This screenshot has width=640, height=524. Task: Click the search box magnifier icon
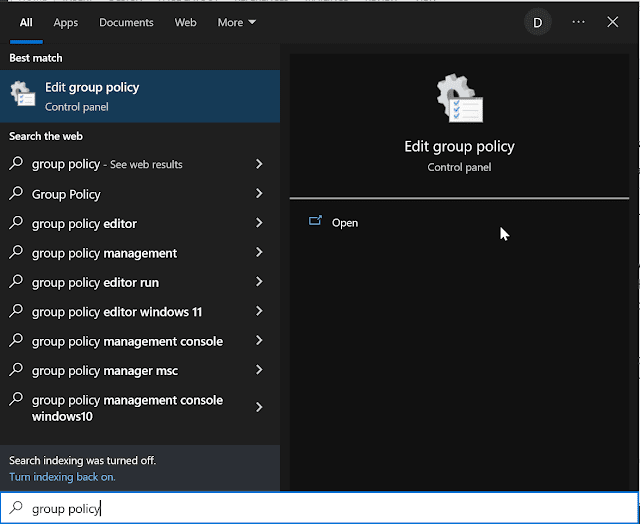click(x=16, y=507)
